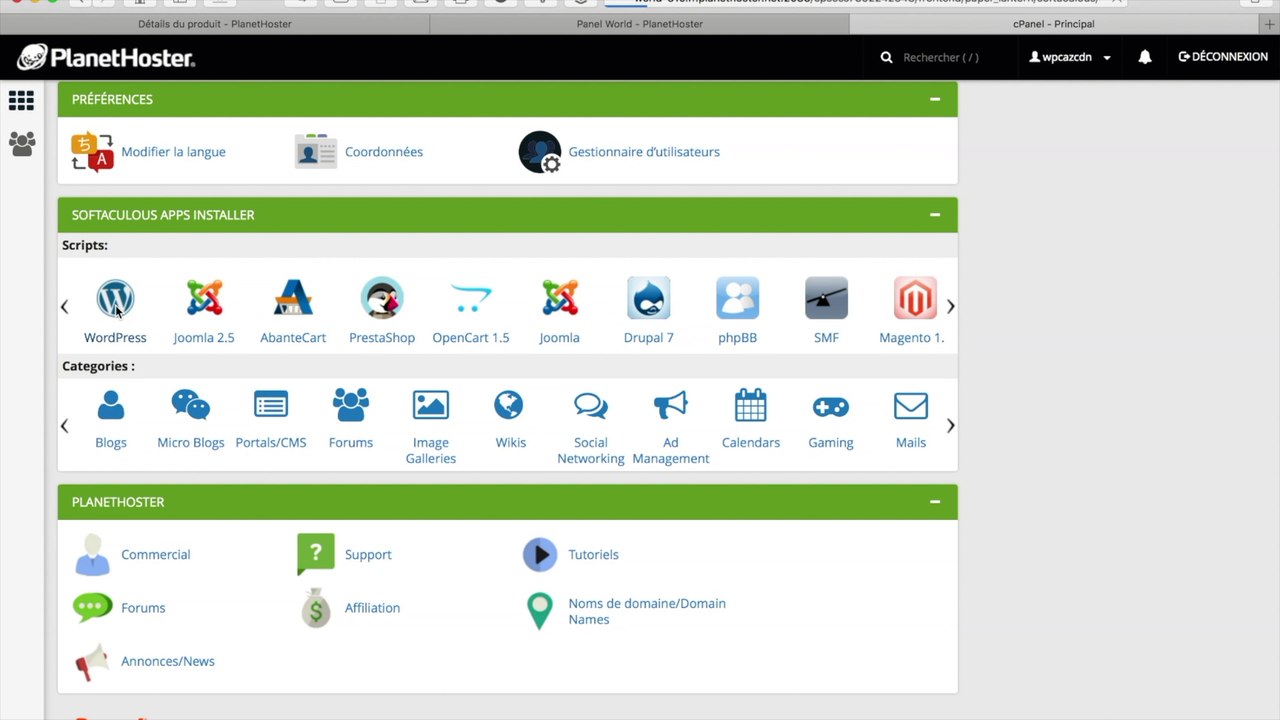The width and height of the screenshot is (1280, 720).
Task: Open the Affiliation money bag icon
Action: 316,608
